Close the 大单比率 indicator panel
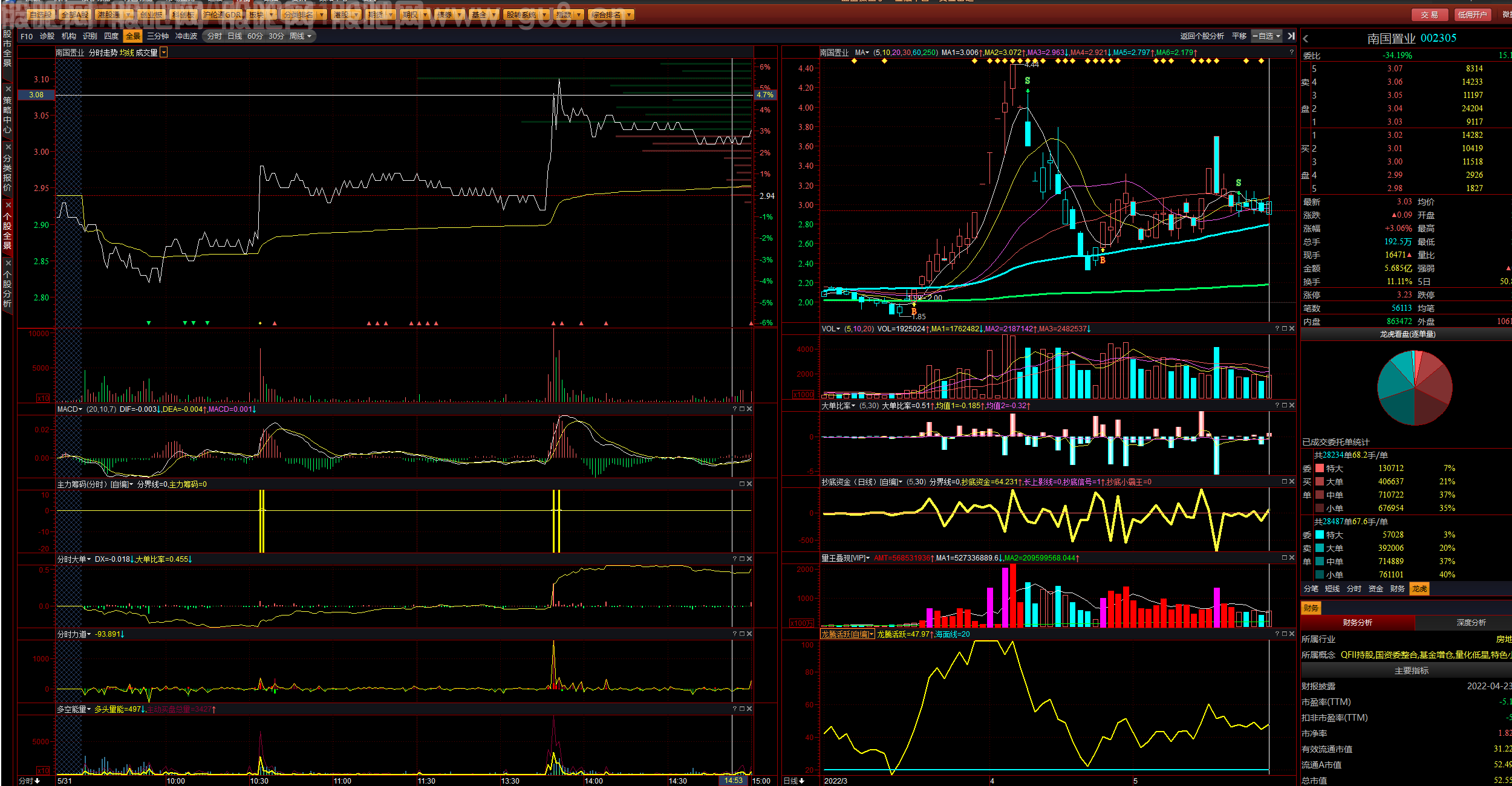 [x=1292, y=406]
